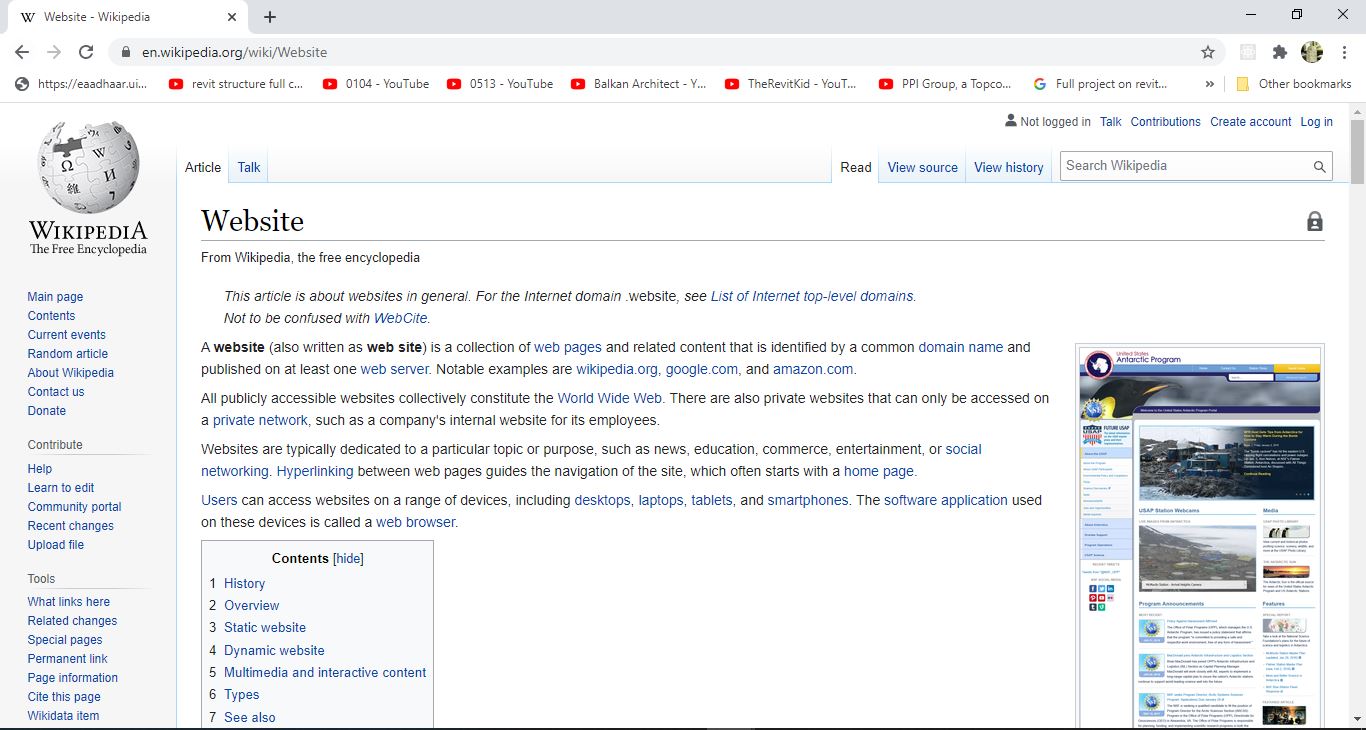Open Full project on revit bookmark

1101,84
